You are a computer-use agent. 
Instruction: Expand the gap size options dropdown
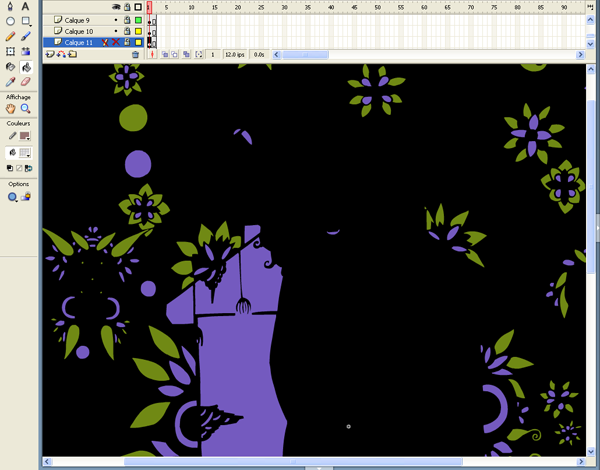(12, 197)
